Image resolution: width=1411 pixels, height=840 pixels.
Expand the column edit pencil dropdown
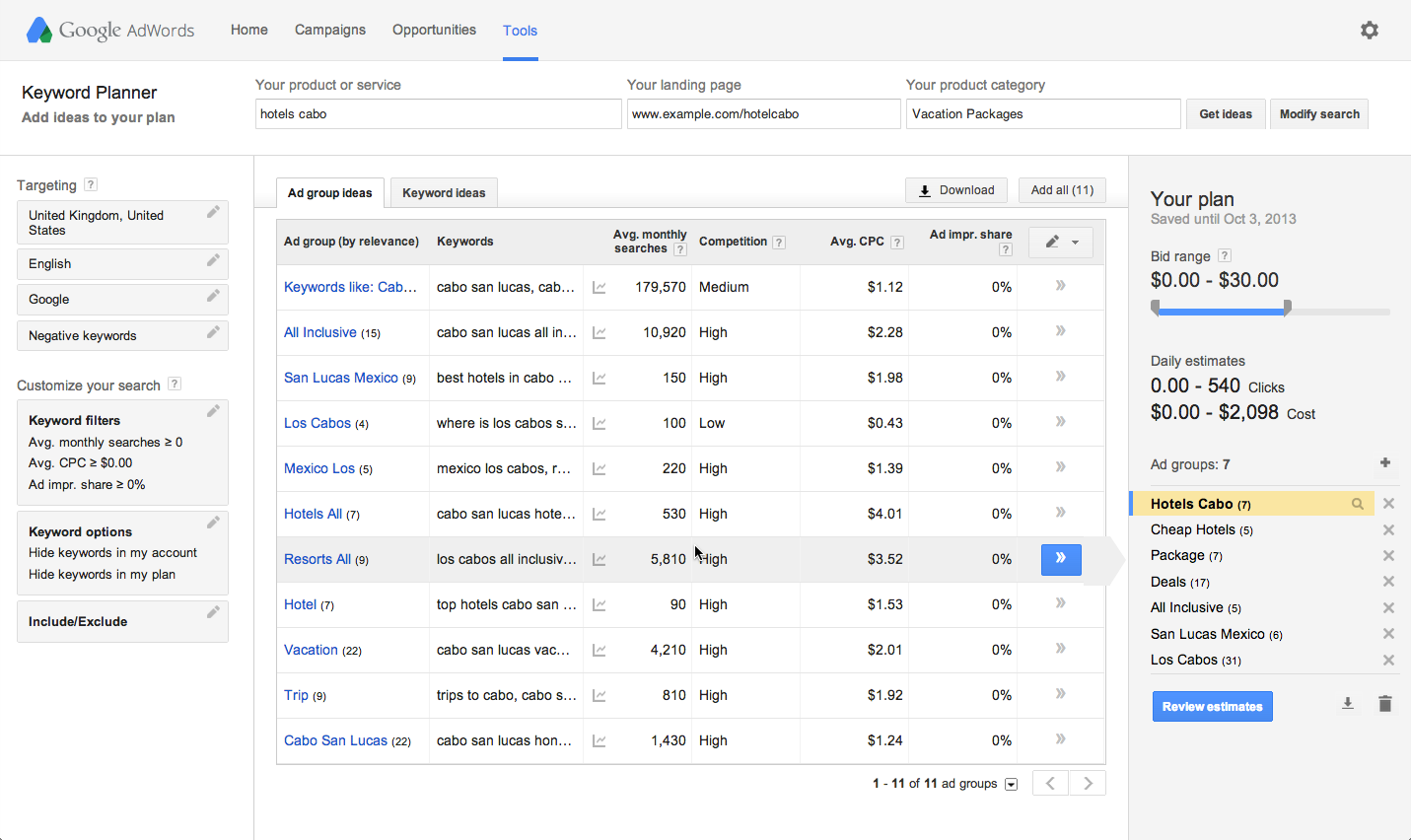coord(1061,243)
